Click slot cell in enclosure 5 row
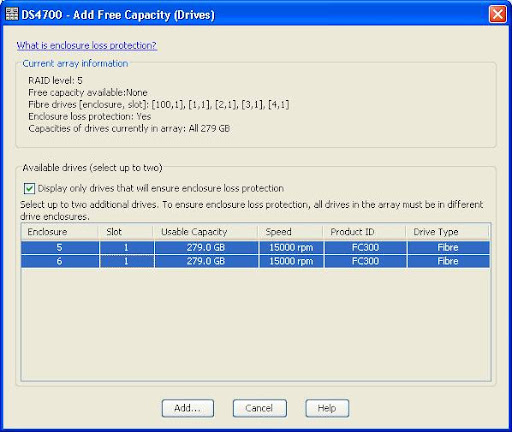Image resolution: width=512 pixels, height=432 pixels. [x=127, y=248]
